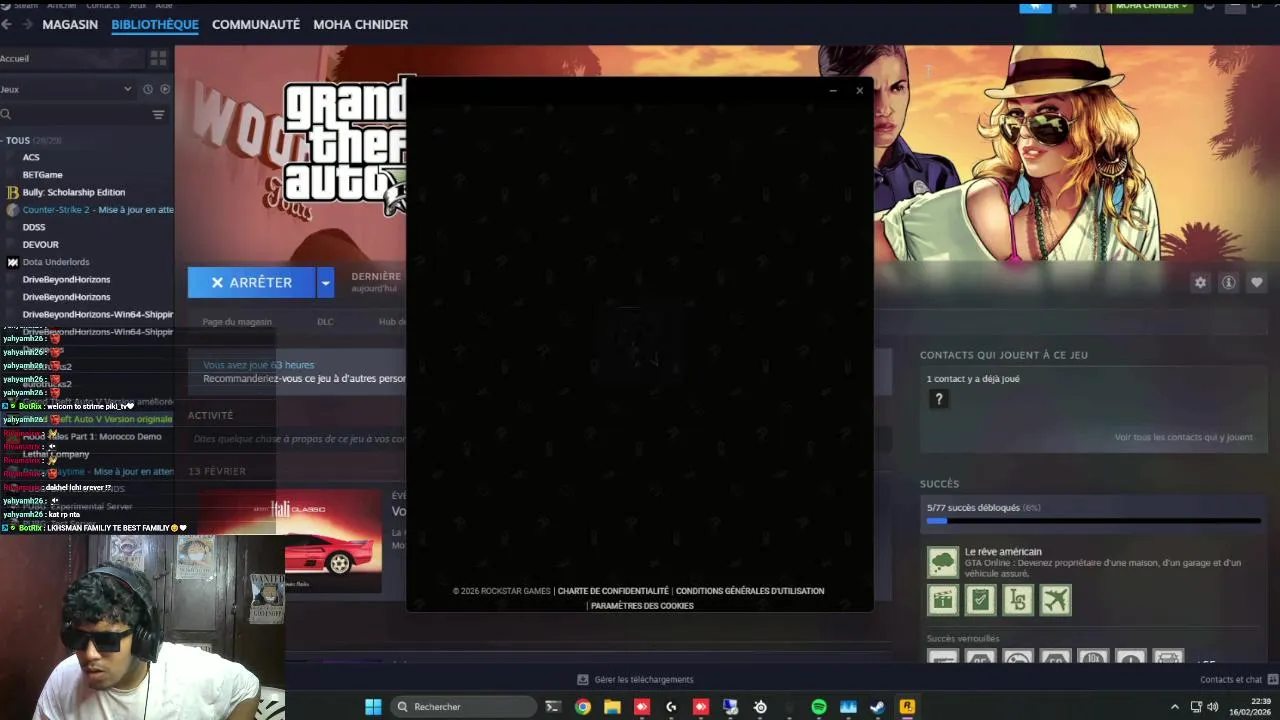
Task: Click the taskbar Rechercher search box
Action: tap(463, 707)
